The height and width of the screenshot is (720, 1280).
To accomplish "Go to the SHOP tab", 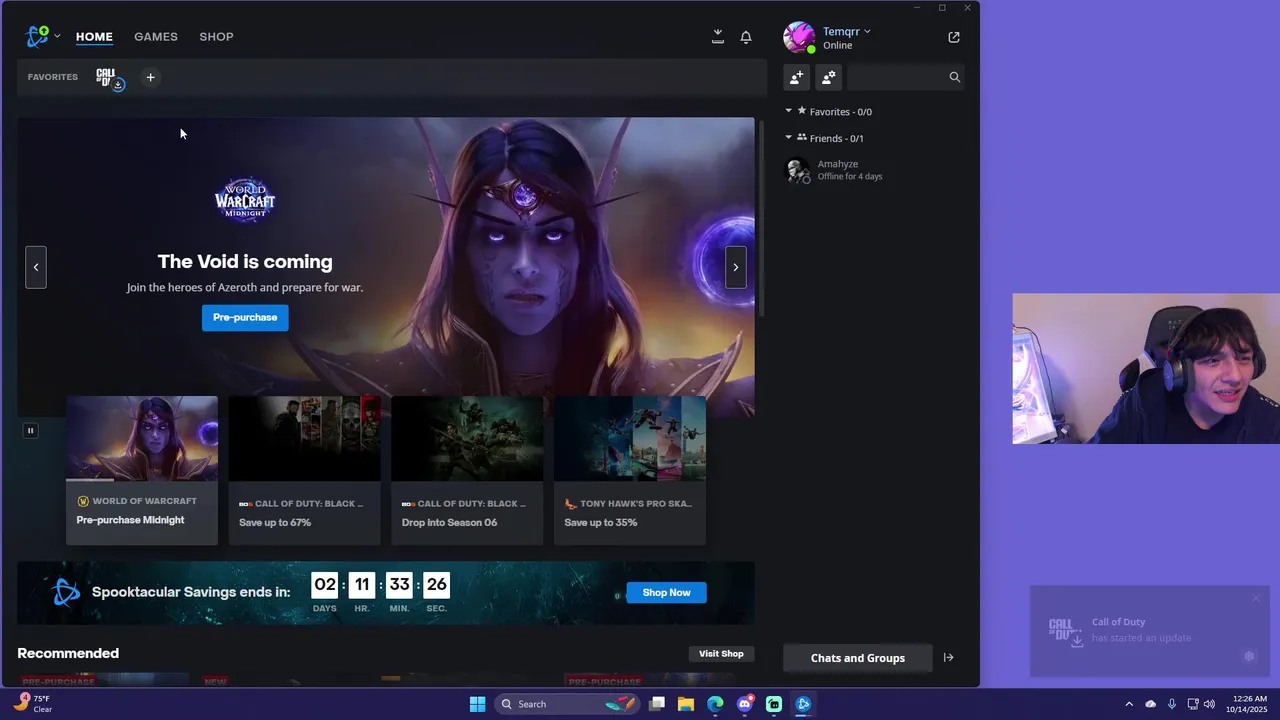I will [x=216, y=37].
